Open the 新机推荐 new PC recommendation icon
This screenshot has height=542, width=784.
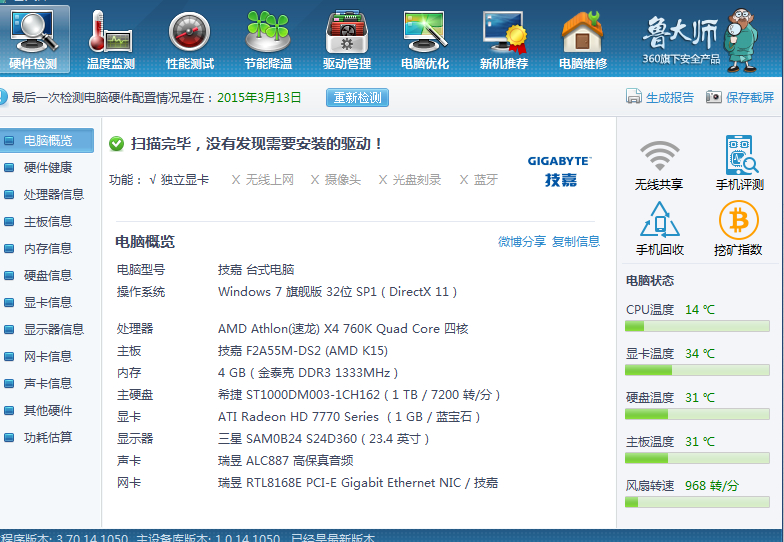pos(504,39)
